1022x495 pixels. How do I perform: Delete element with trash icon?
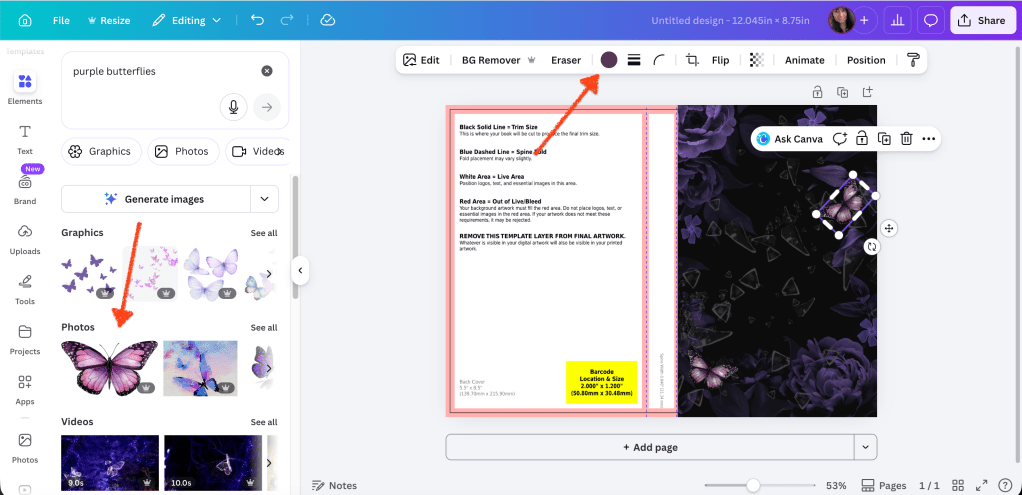pyautogui.click(x=906, y=139)
